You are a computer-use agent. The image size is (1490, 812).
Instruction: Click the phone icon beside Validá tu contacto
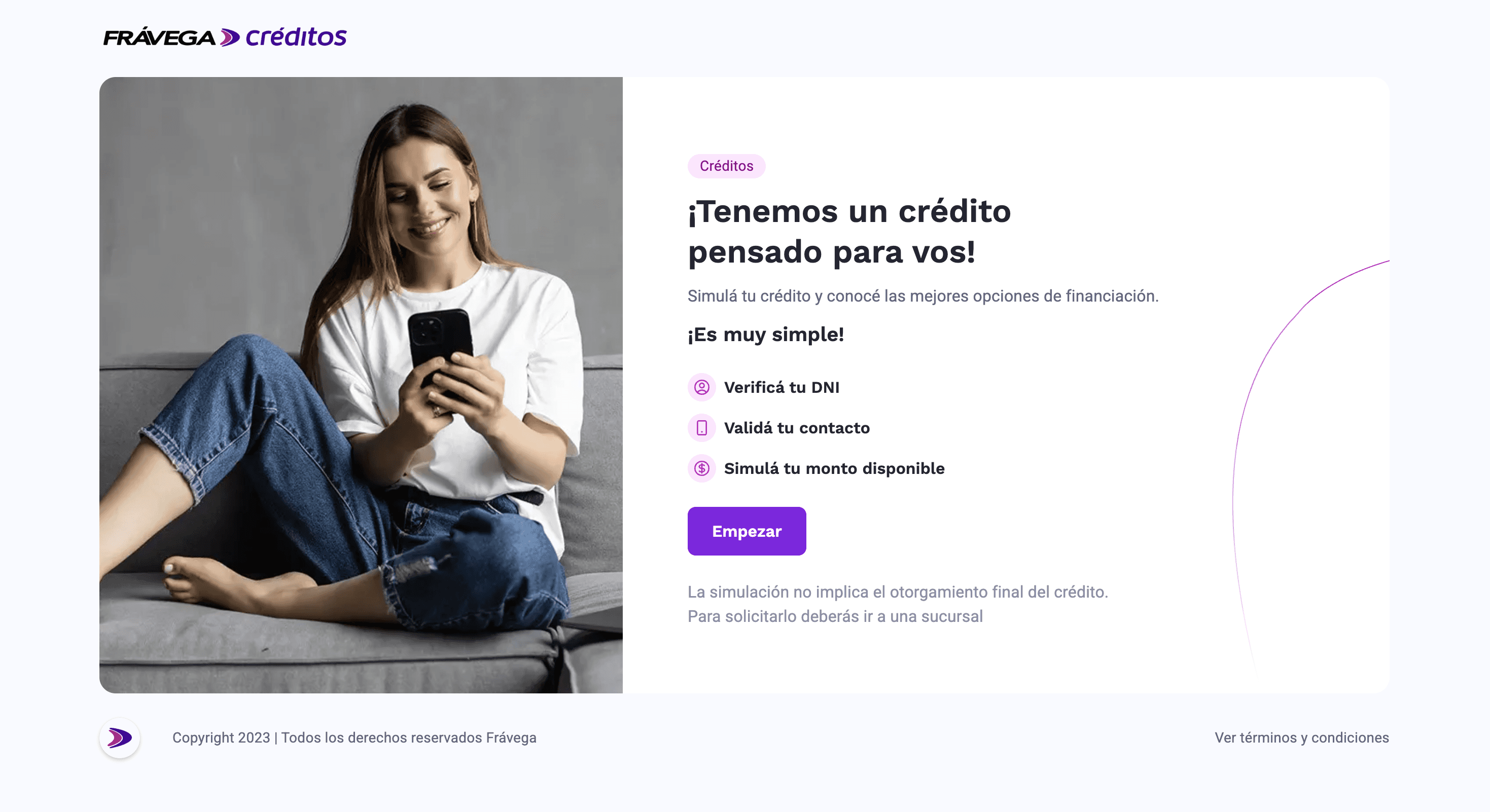pyautogui.click(x=701, y=428)
